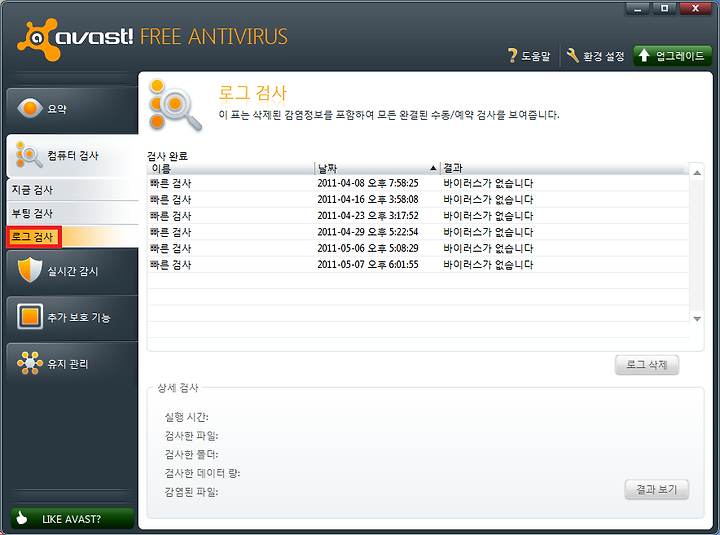Open the 요약 summary section
The image size is (720, 535).
72,109
